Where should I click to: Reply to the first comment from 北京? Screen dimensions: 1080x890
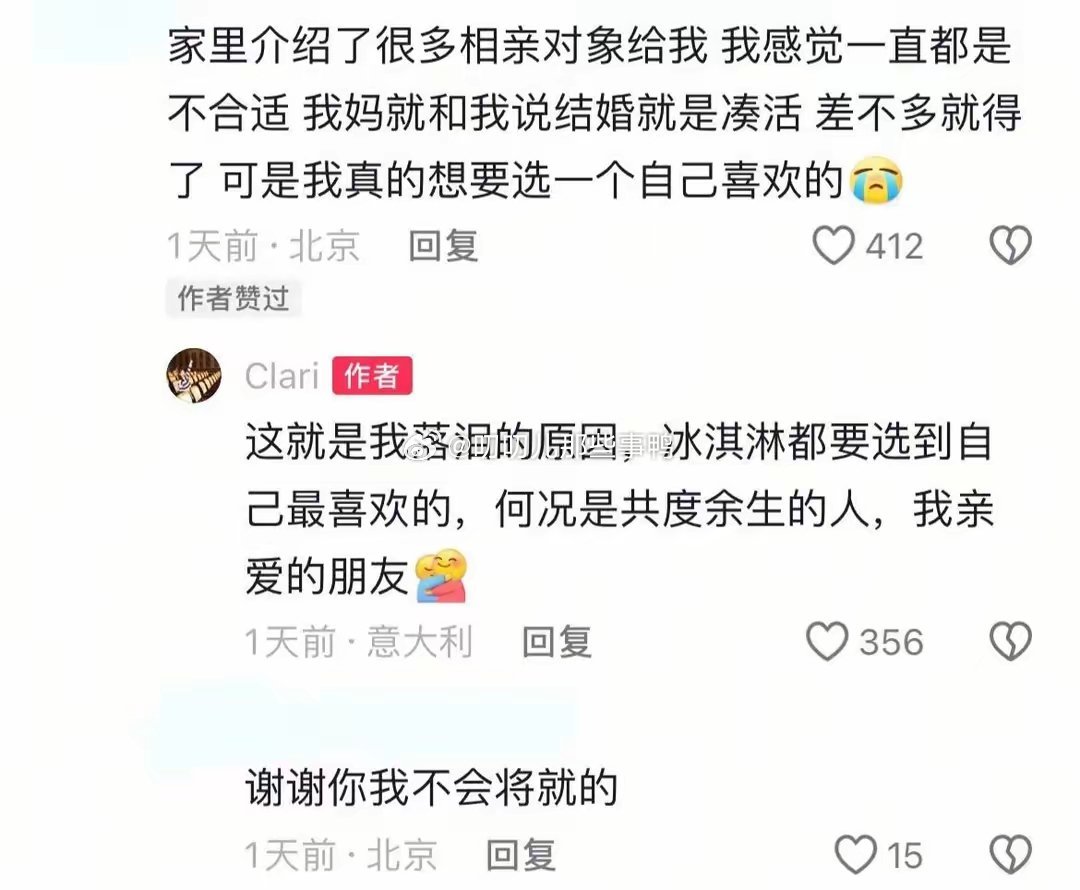tap(444, 246)
